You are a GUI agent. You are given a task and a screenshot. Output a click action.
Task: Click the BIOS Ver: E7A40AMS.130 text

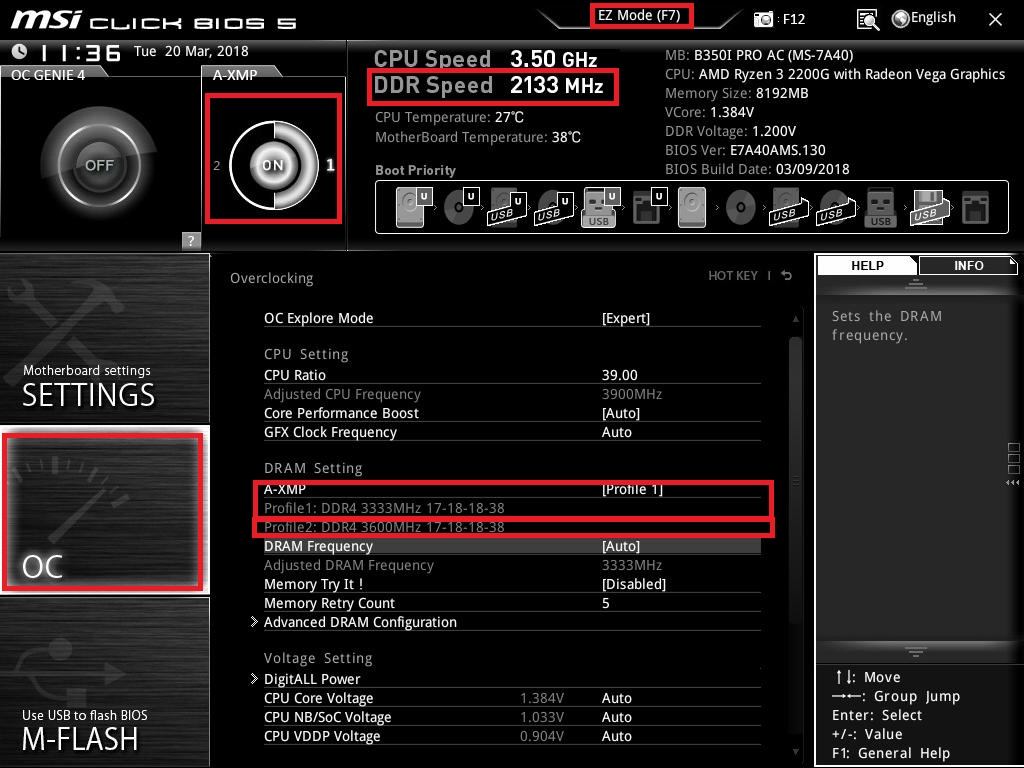pos(745,150)
